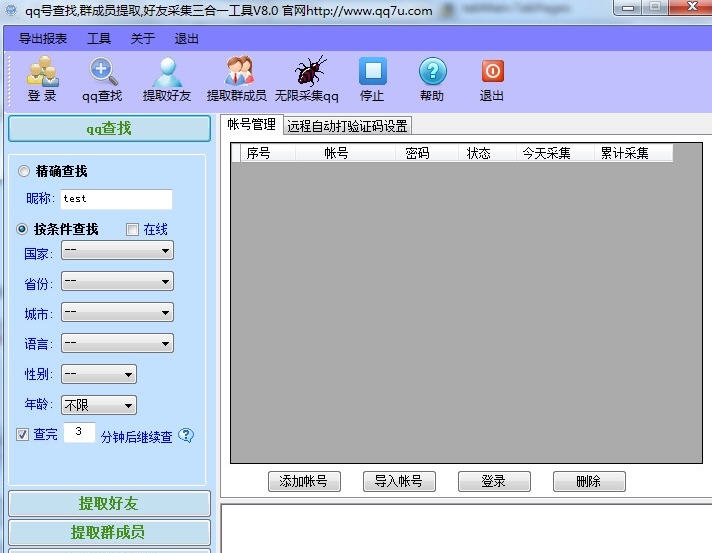Open the 关于 menu
Screen dimensions: 712x553
coord(143,39)
